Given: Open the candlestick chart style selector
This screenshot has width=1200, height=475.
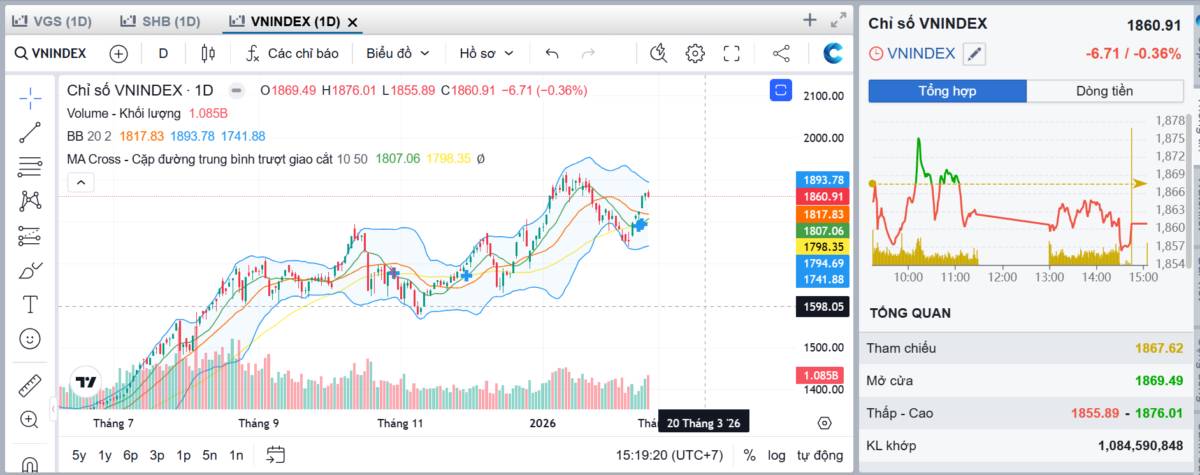Looking at the screenshot, I should pos(208,54).
